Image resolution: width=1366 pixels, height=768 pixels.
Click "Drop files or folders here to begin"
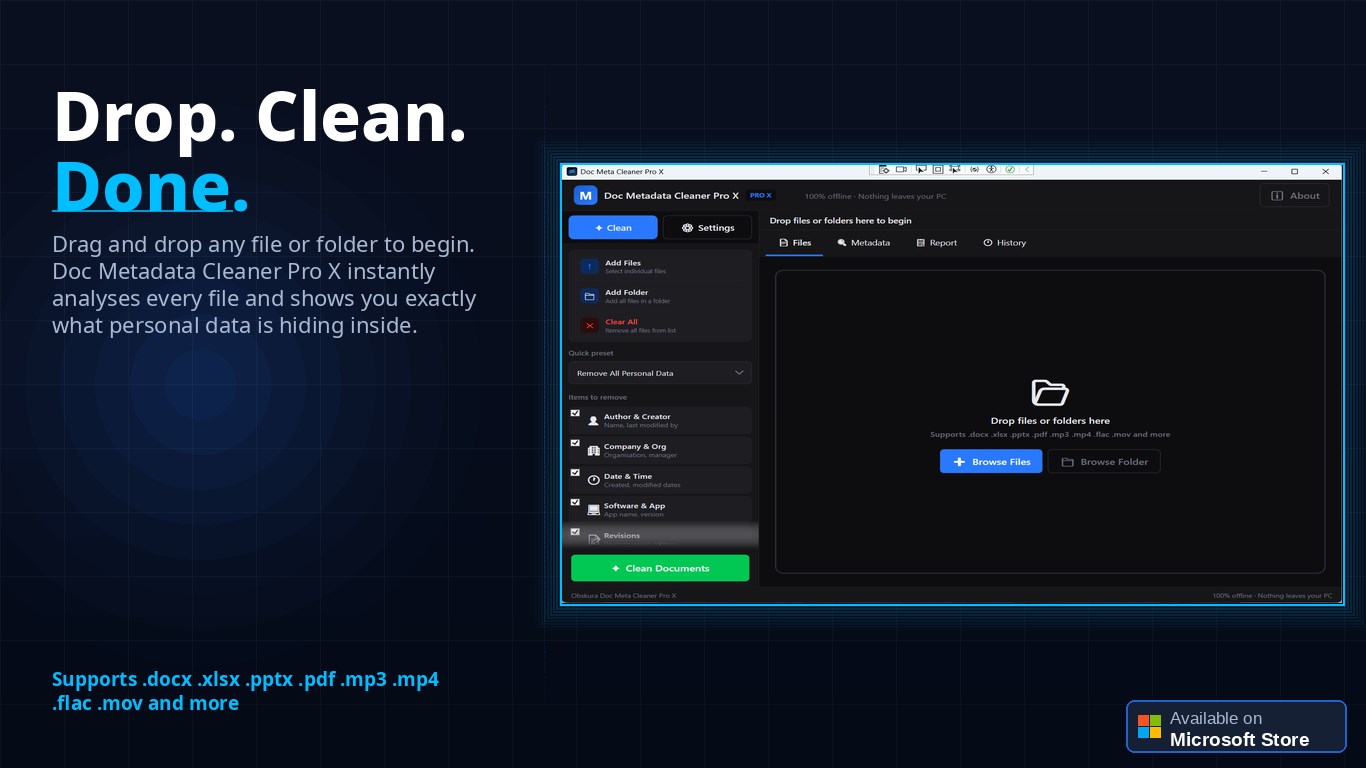point(840,221)
